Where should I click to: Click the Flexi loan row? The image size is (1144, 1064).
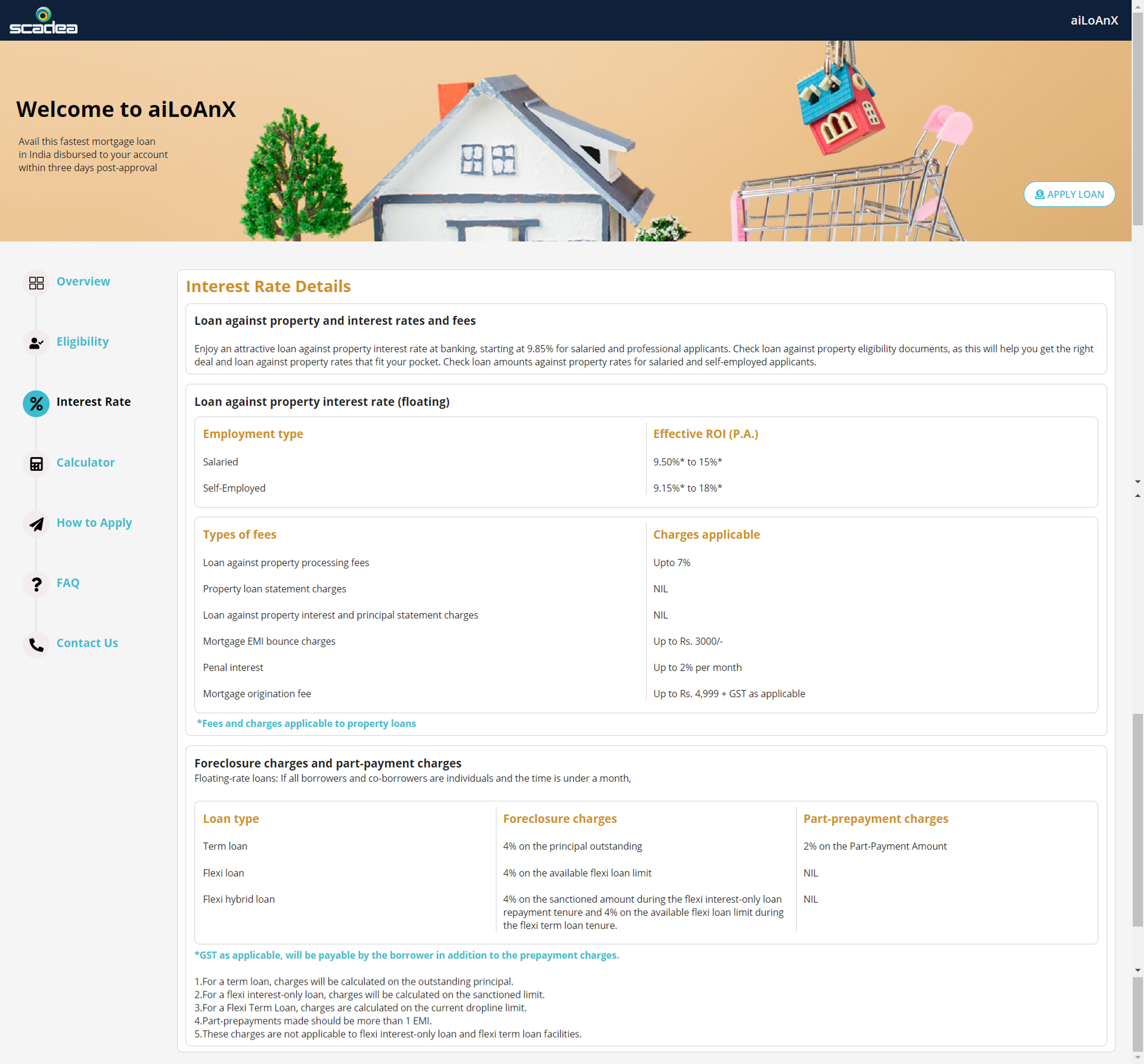tap(223, 873)
